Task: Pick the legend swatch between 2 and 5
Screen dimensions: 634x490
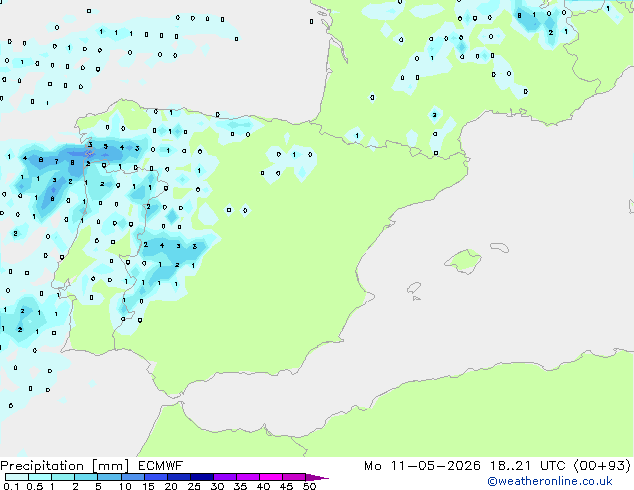Action: tap(86, 477)
